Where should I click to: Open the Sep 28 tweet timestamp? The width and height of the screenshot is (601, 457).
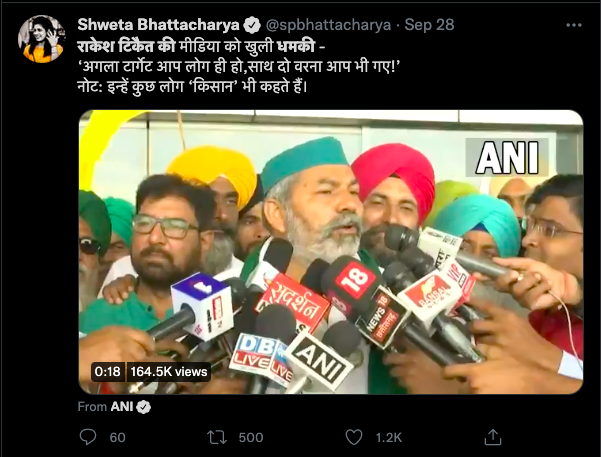coord(429,25)
